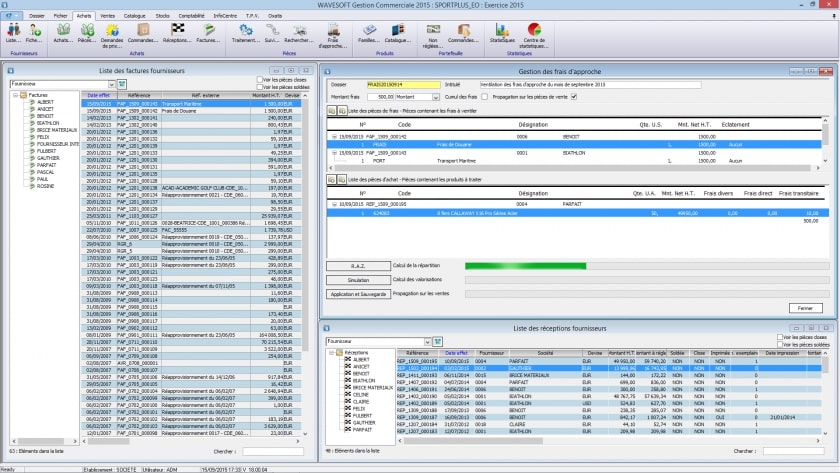Select BRICE MATERIAUX in the Réceptions tree
The height and width of the screenshot is (473, 840).
click(373, 387)
